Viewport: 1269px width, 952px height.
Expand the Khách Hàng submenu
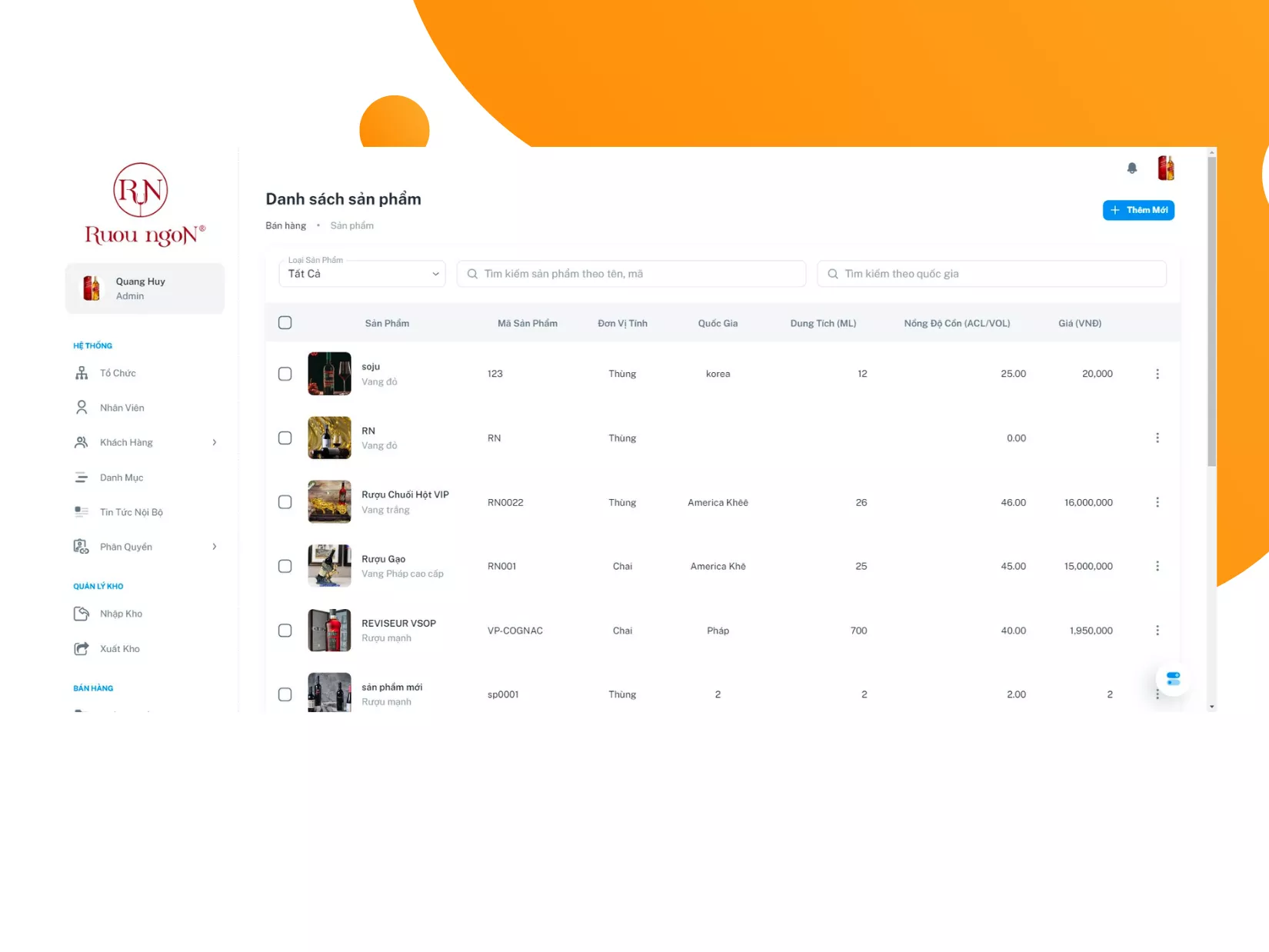click(215, 442)
